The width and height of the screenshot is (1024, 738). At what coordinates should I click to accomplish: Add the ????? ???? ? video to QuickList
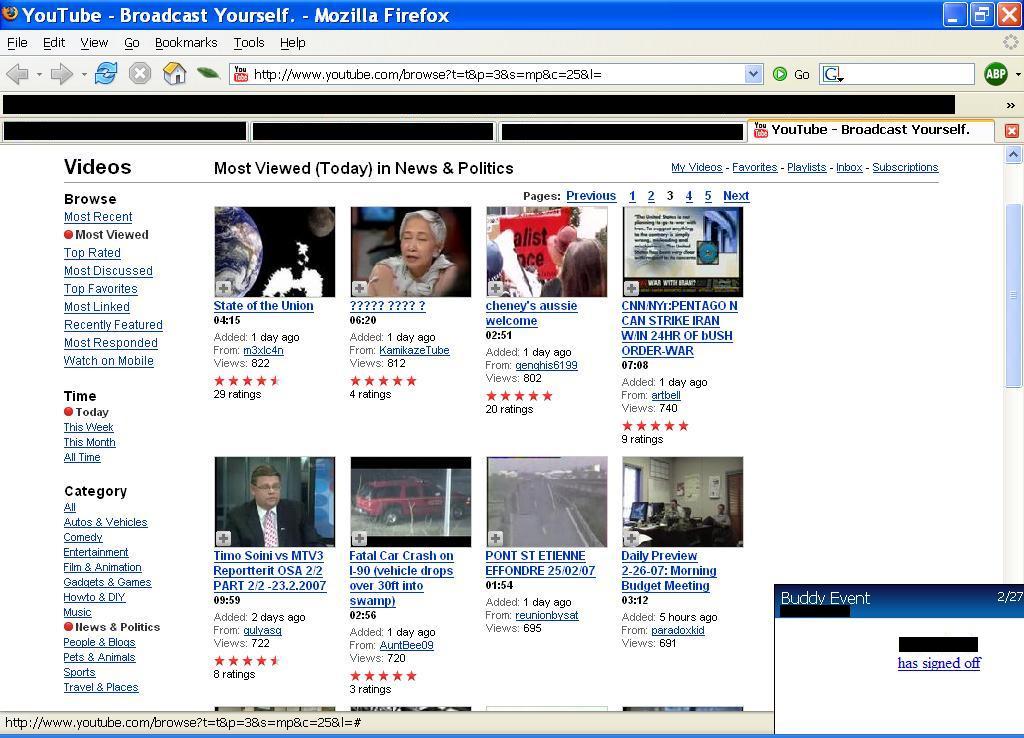click(x=359, y=288)
